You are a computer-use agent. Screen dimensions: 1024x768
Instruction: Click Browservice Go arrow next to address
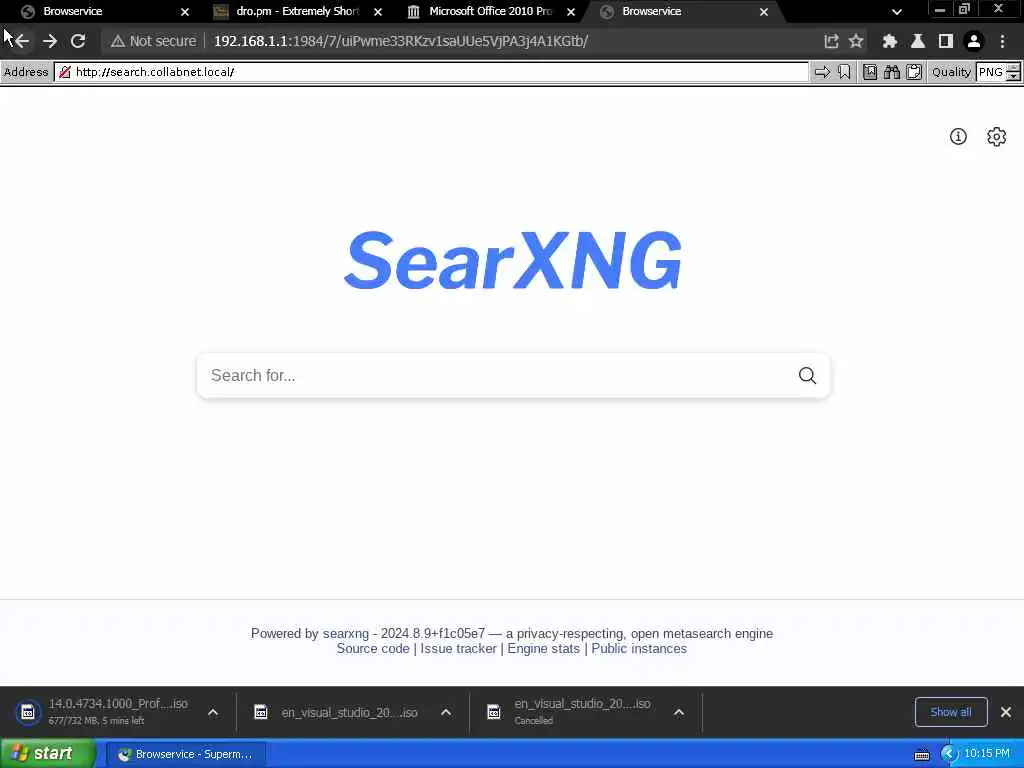pyautogui.click(x=822, y=72)
